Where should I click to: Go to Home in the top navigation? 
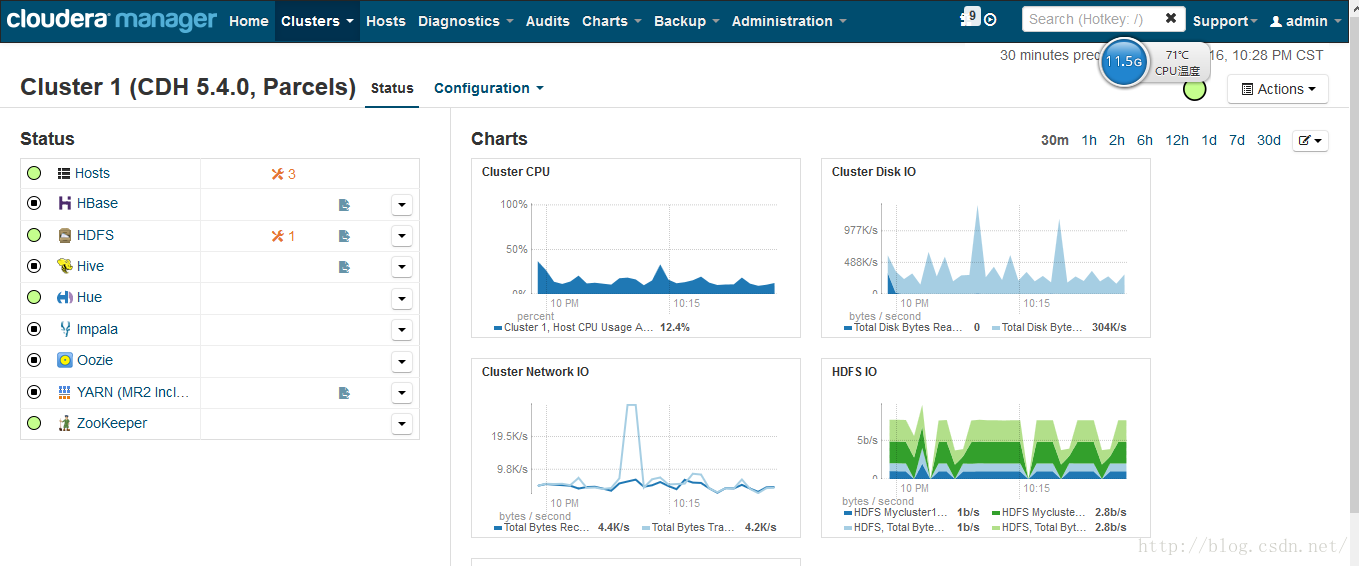[x=249, y=21]
